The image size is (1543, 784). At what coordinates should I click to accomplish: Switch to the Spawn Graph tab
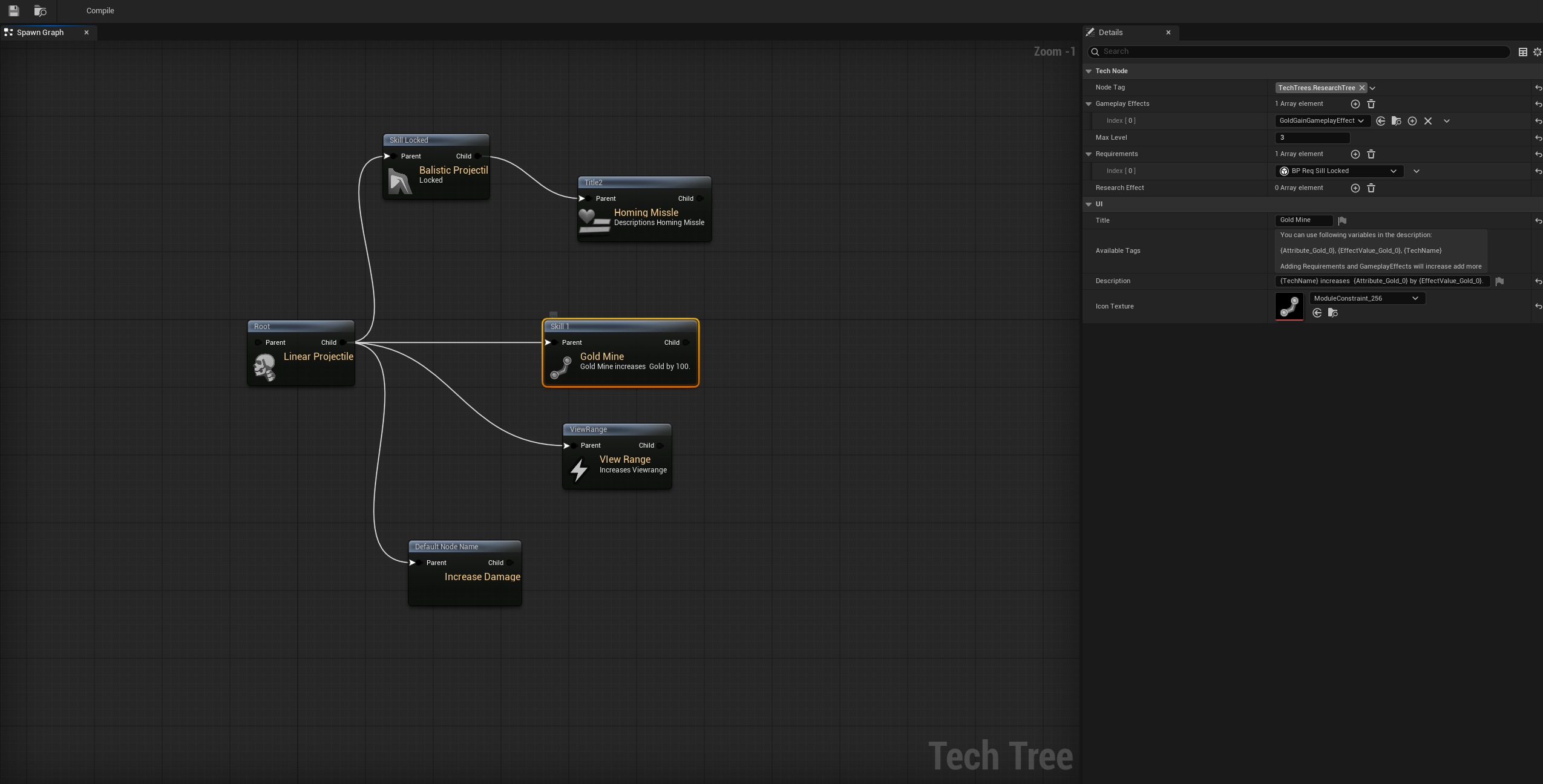(x=41, y=33)
